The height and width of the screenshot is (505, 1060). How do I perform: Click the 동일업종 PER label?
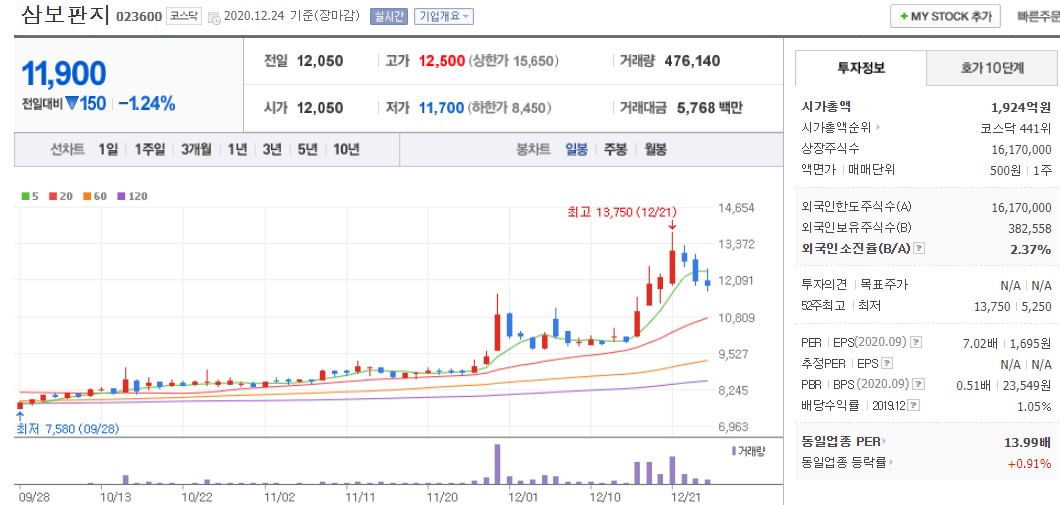coord(841,442)
